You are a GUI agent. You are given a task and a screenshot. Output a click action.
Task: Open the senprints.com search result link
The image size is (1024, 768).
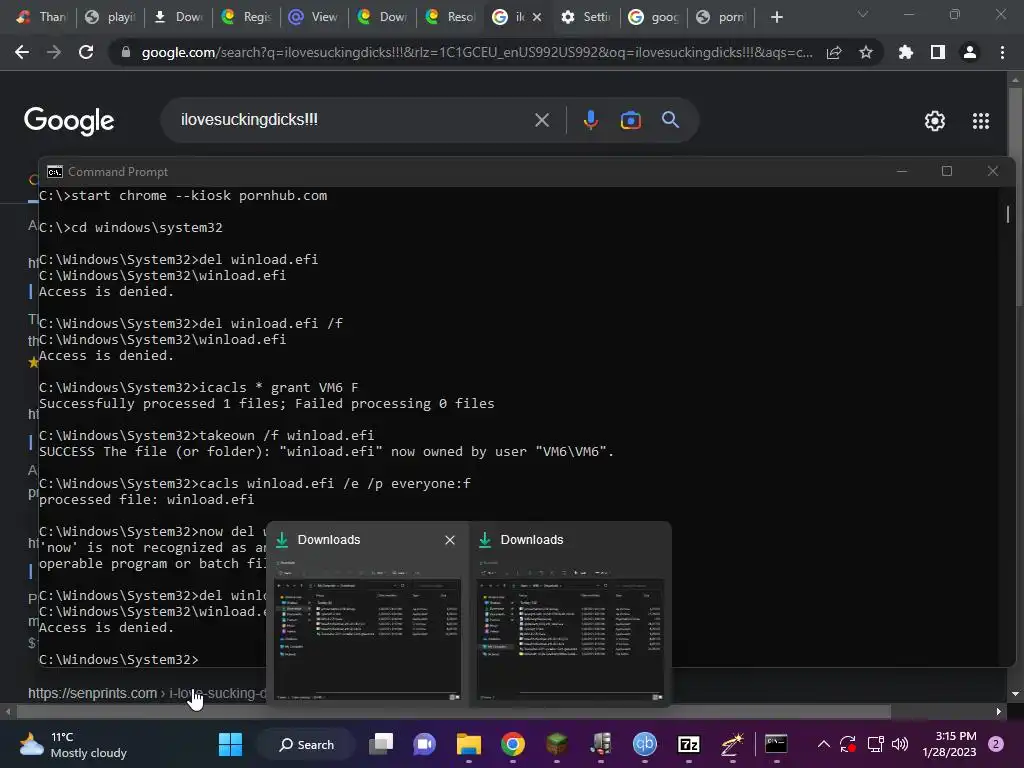point(146,693)
